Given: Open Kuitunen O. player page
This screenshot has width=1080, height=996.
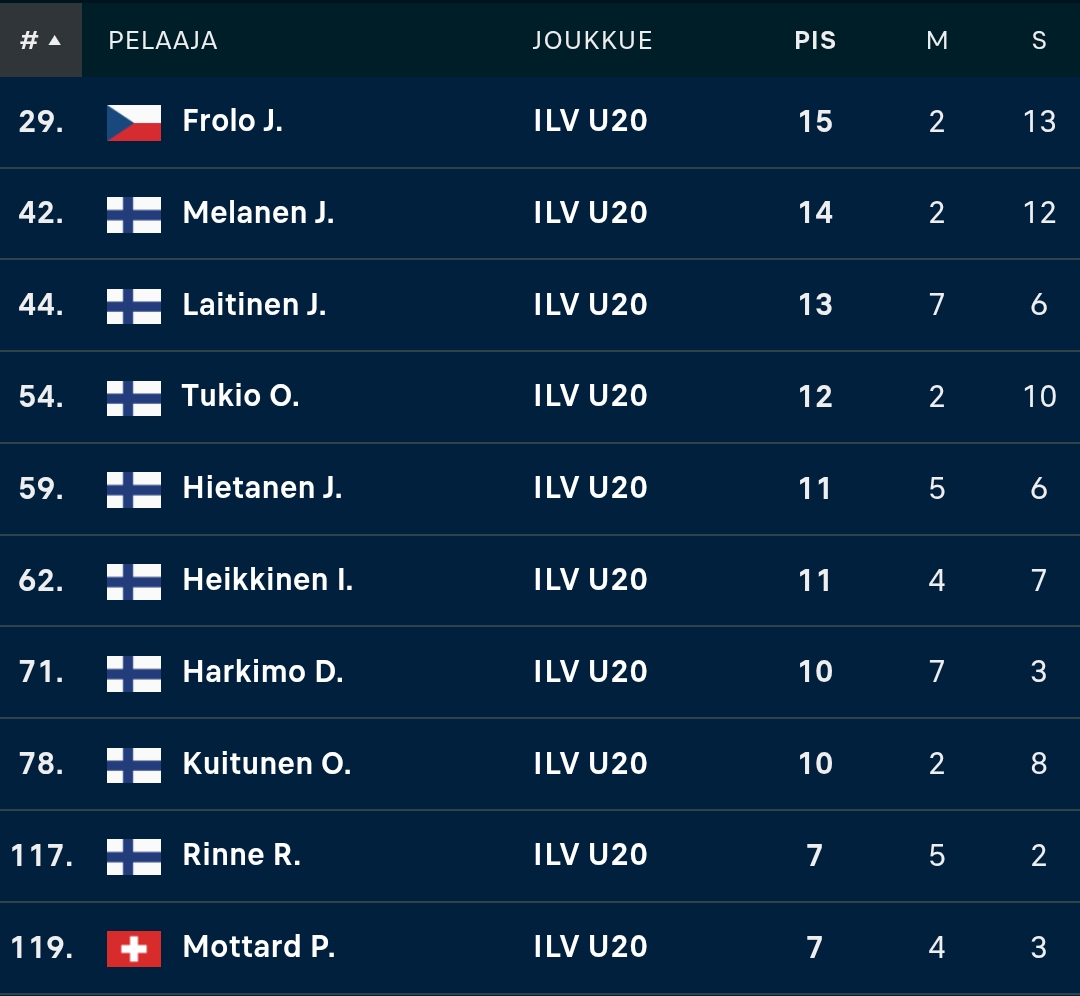Looking at the screenshot, I should pyautogui.click(x=266, y=764).
